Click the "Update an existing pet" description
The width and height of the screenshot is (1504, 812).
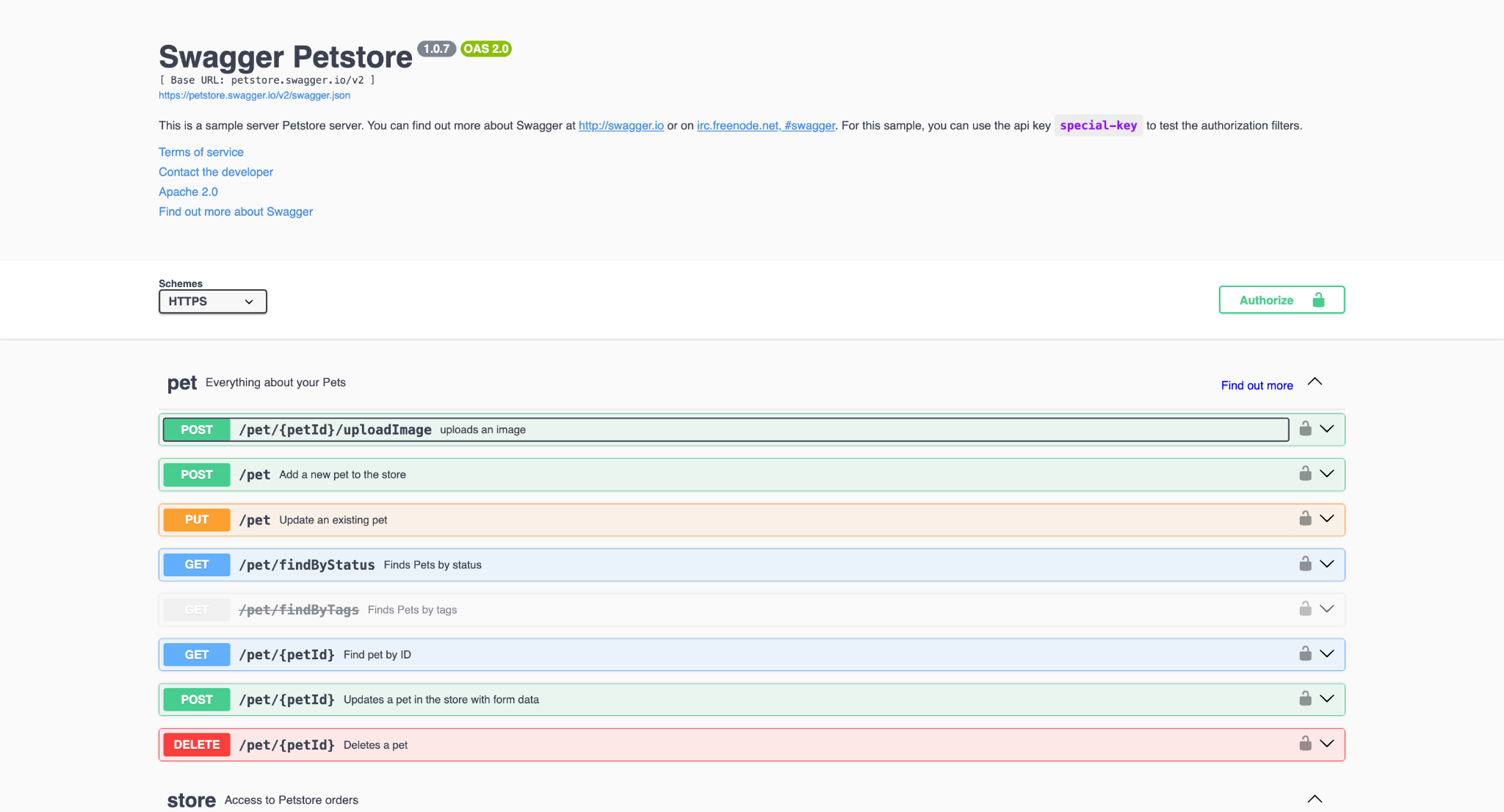[x=333, y=520]
